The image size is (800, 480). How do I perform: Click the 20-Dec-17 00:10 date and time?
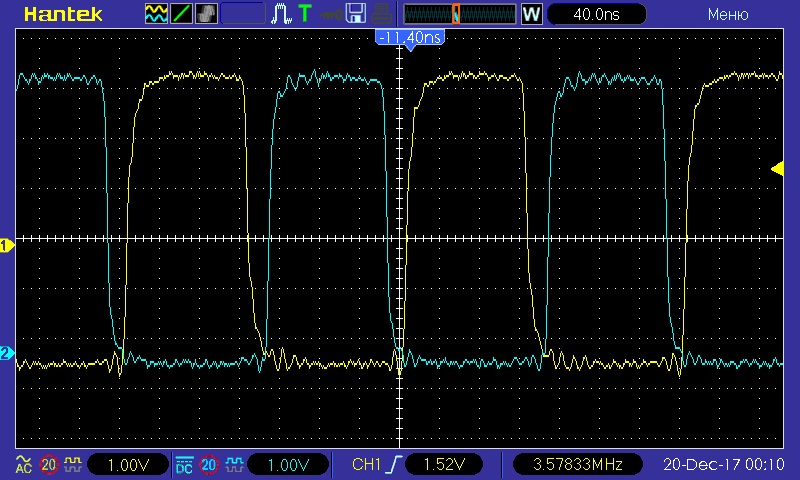click(x=723, y=464)
